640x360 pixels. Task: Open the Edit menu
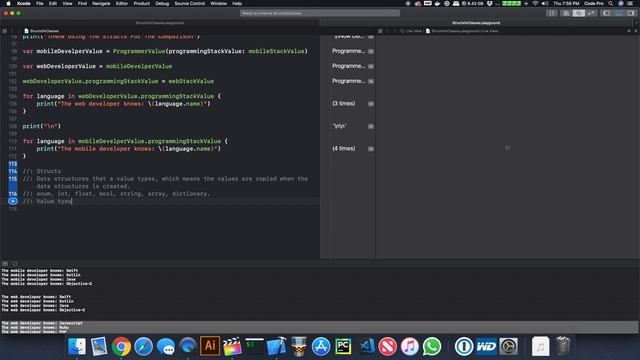pyautogui.click(x=53, y=3)
